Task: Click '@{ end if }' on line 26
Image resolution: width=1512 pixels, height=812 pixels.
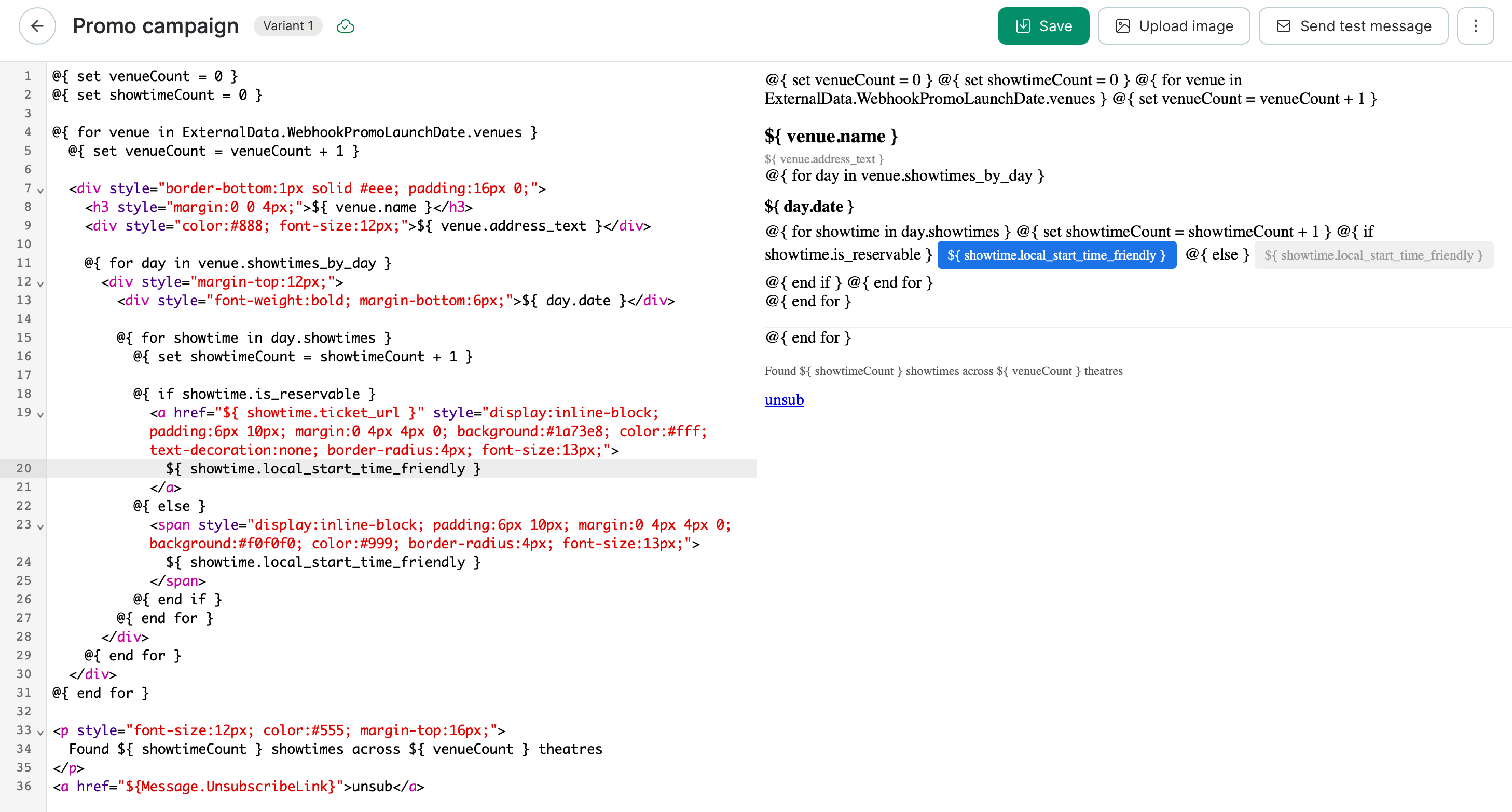Action: pyautogui.click(x=177, y=600)
